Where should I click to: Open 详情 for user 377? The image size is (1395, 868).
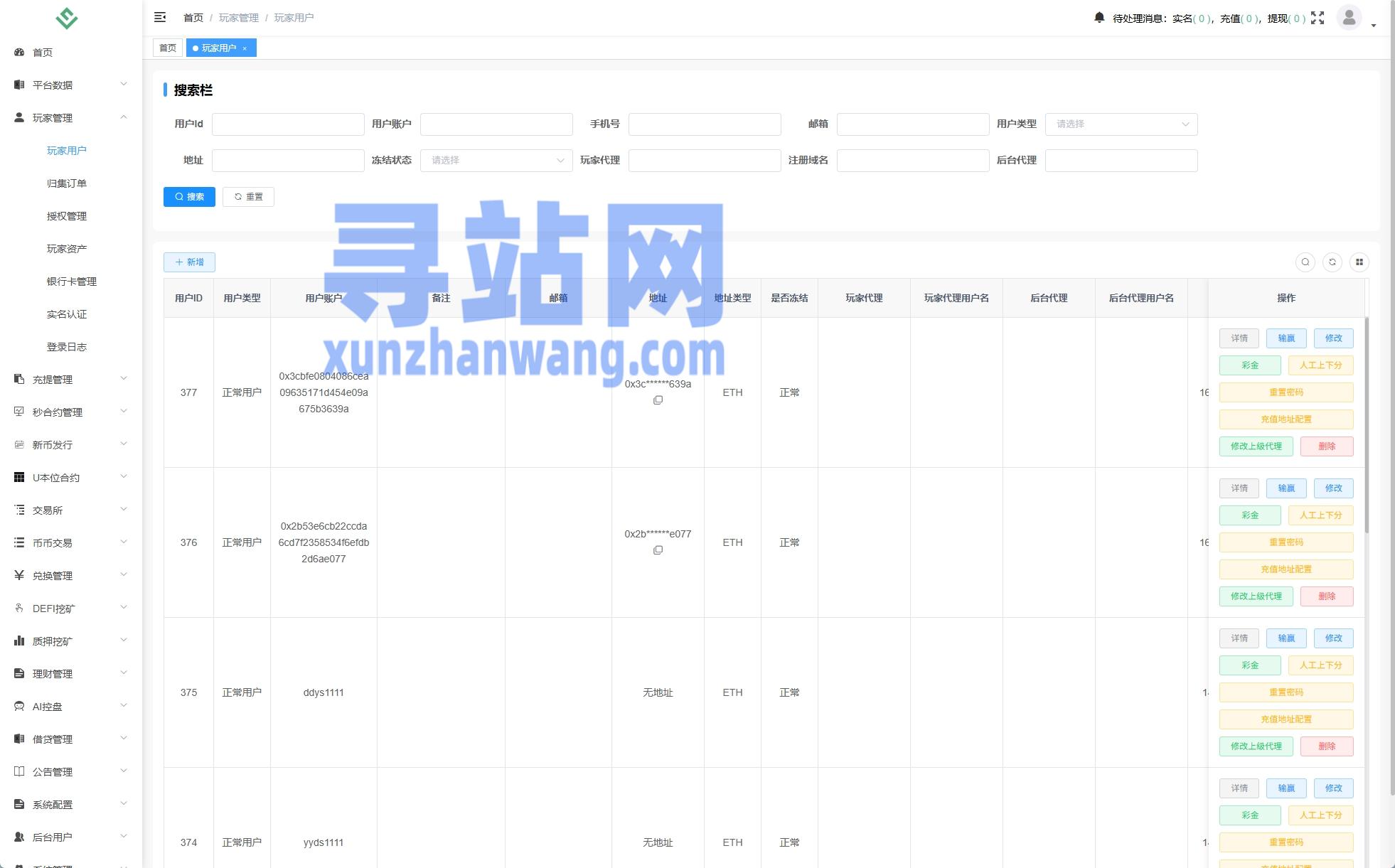tap(1239, 338)
